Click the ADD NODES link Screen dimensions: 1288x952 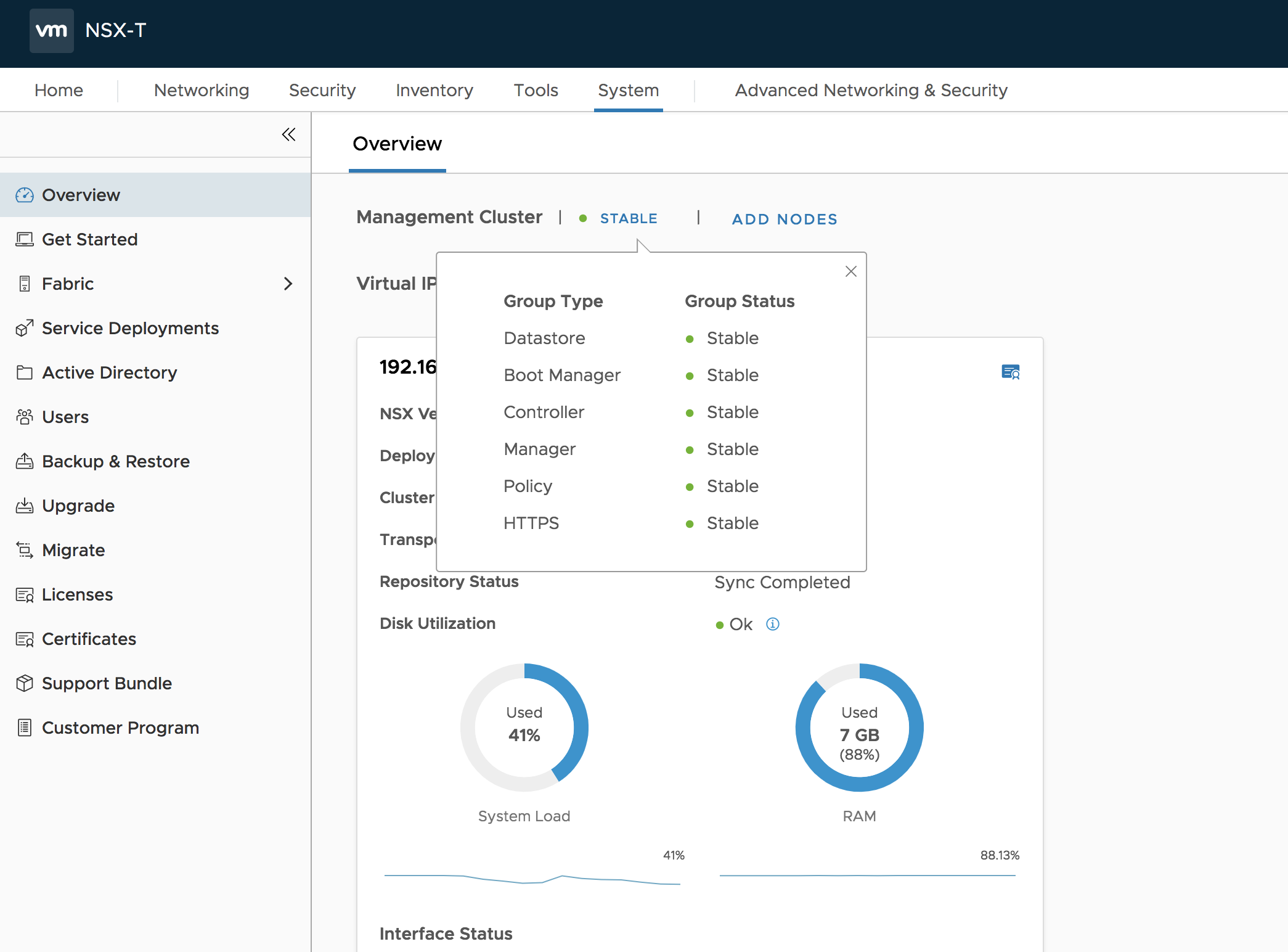(x=784, y=219)
